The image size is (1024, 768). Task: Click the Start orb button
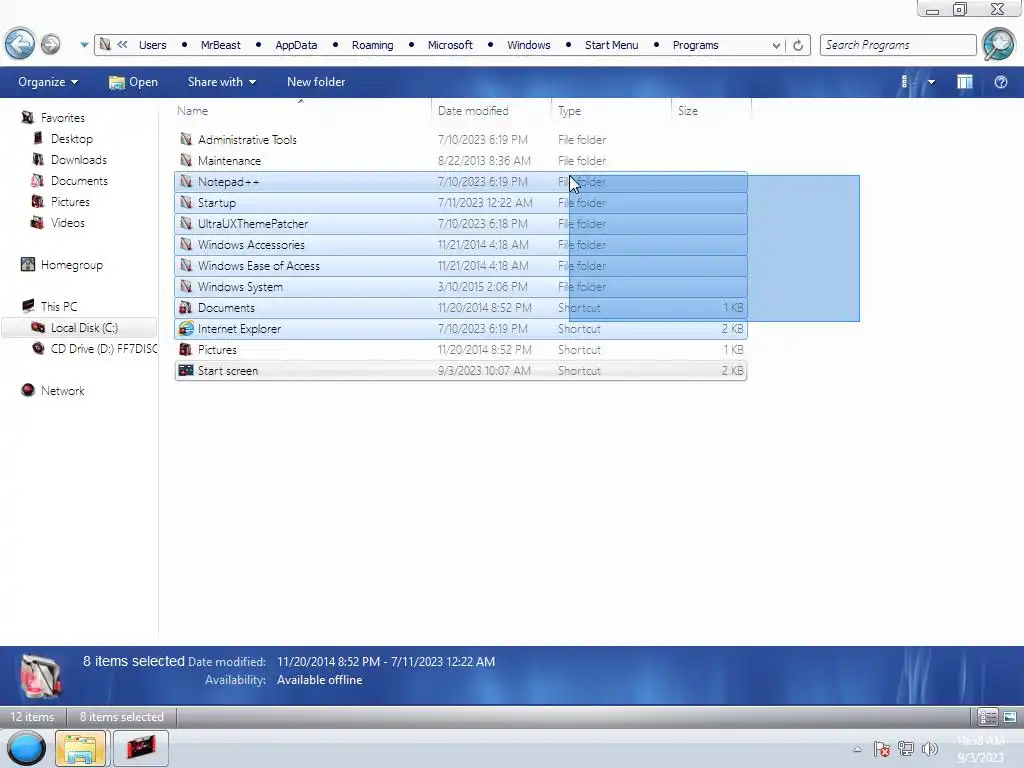pos(27,748)
